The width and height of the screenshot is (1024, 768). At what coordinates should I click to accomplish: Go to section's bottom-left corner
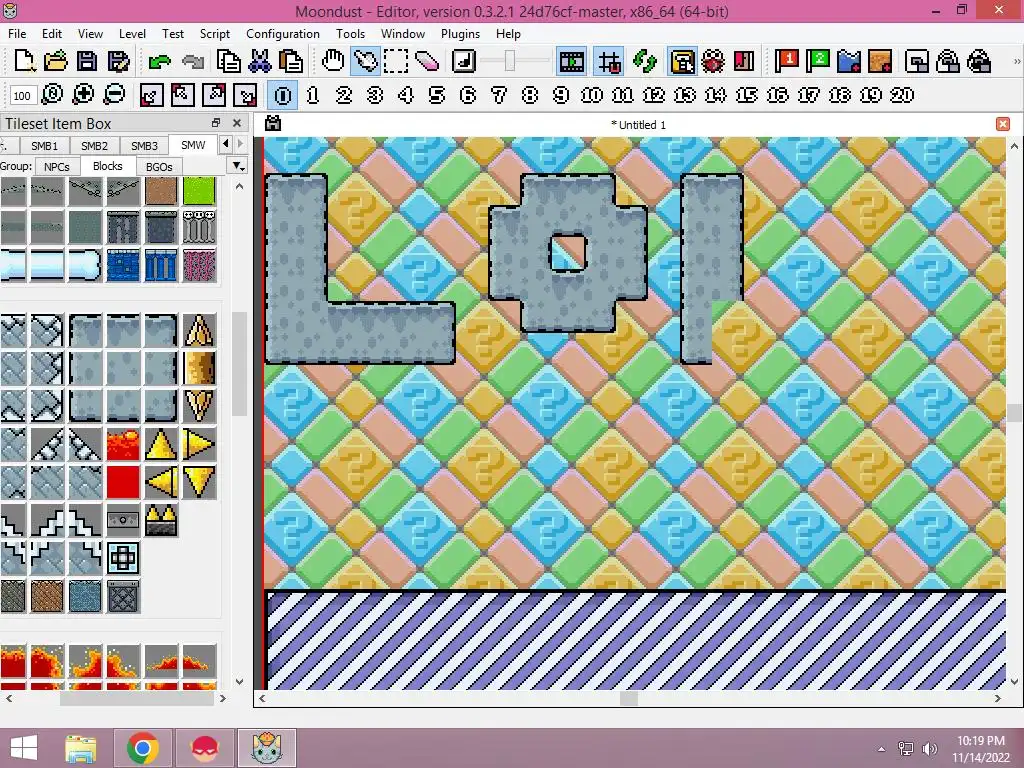click(152, 95)
